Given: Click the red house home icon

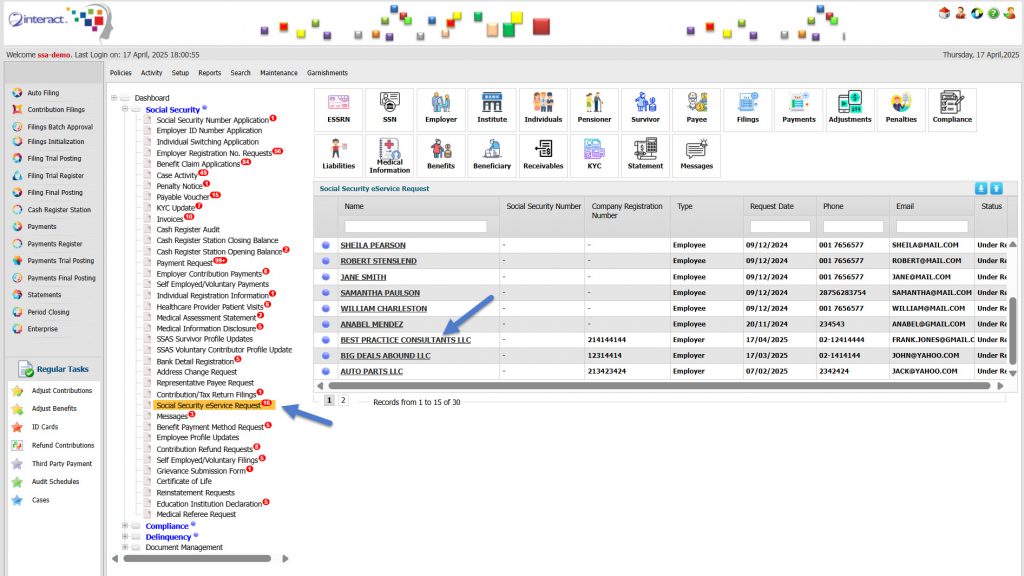Looking at the screenshot, I should coord(944,13).
